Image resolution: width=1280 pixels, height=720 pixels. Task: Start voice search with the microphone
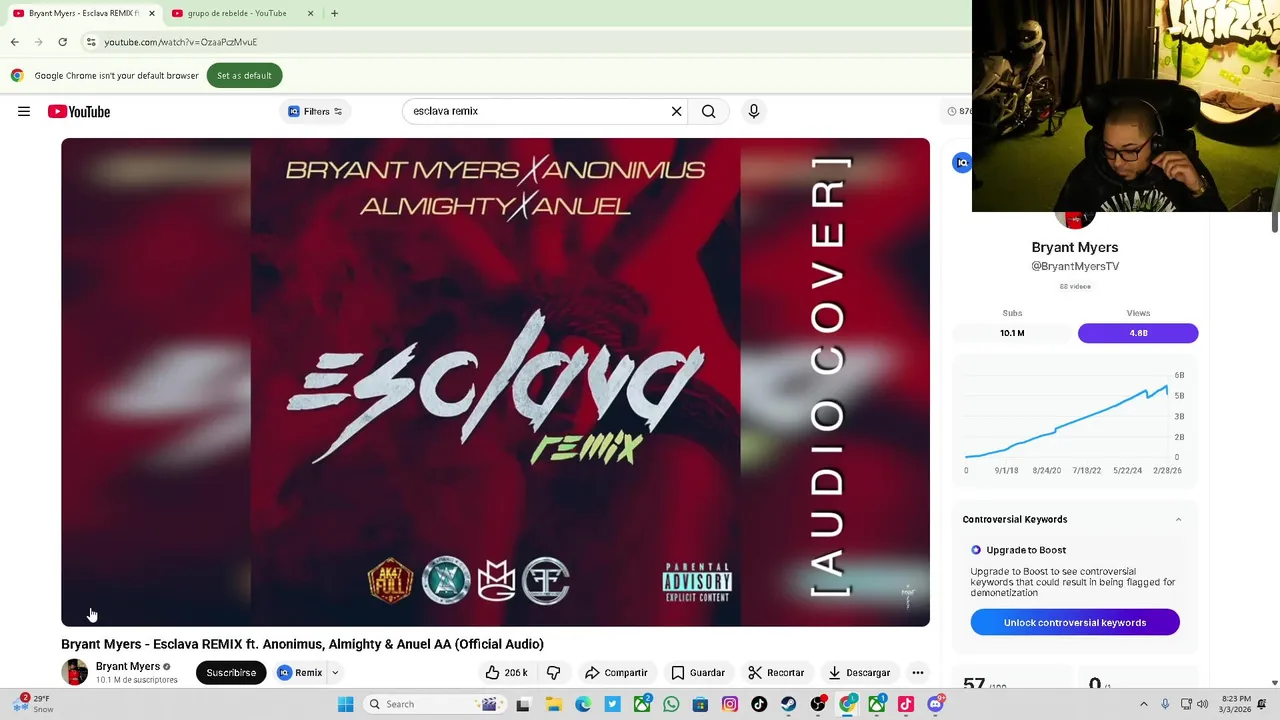click(754, 111)
